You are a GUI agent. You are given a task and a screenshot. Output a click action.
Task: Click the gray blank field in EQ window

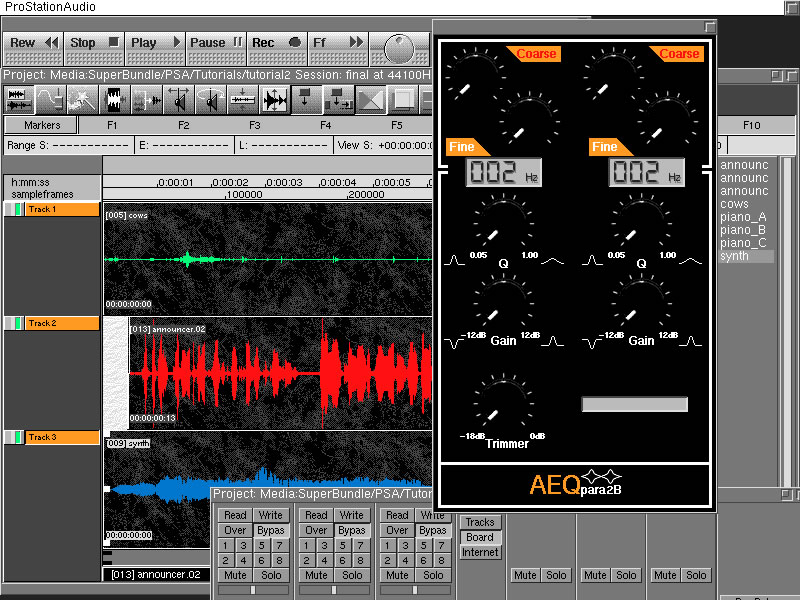[635, 404]
